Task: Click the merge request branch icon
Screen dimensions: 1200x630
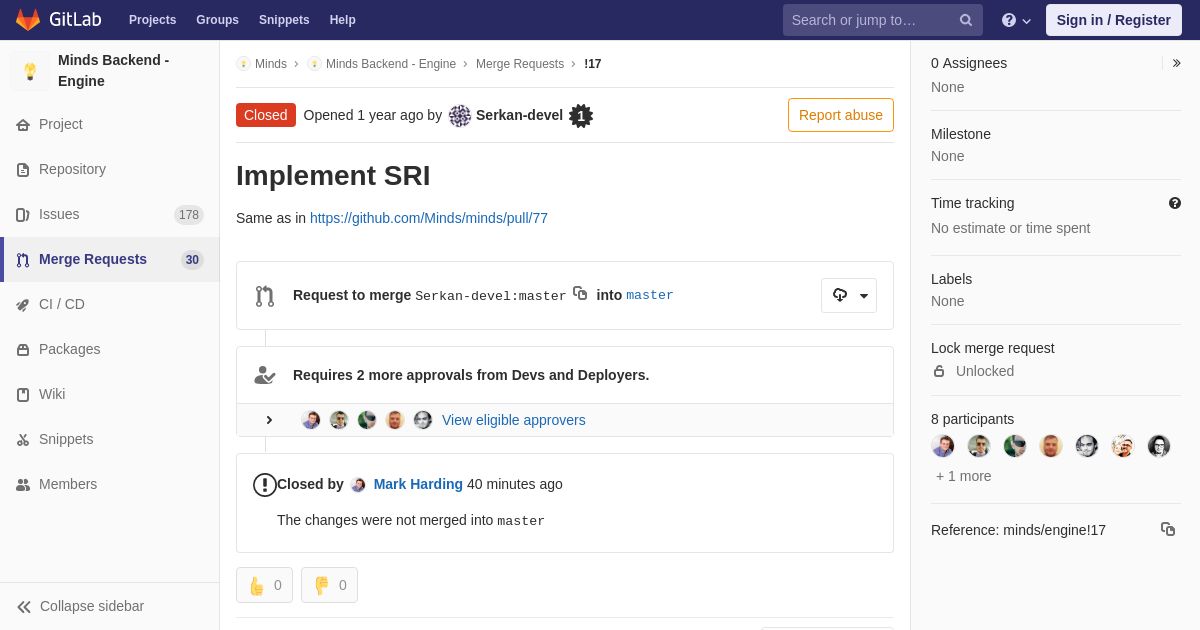Action: [x=264, y=296]
